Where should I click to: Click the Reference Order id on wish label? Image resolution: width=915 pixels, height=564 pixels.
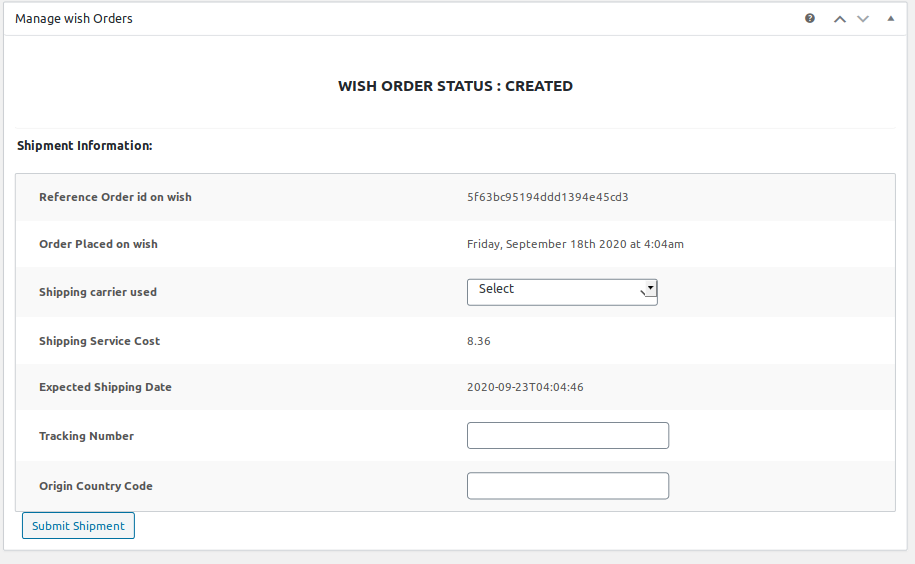(x=115, y=197)
